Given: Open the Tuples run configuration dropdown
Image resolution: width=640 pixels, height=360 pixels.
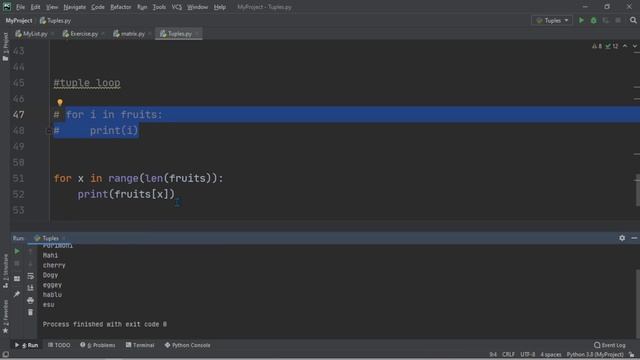Looking at the screenshot, I should tap(551, 20).
